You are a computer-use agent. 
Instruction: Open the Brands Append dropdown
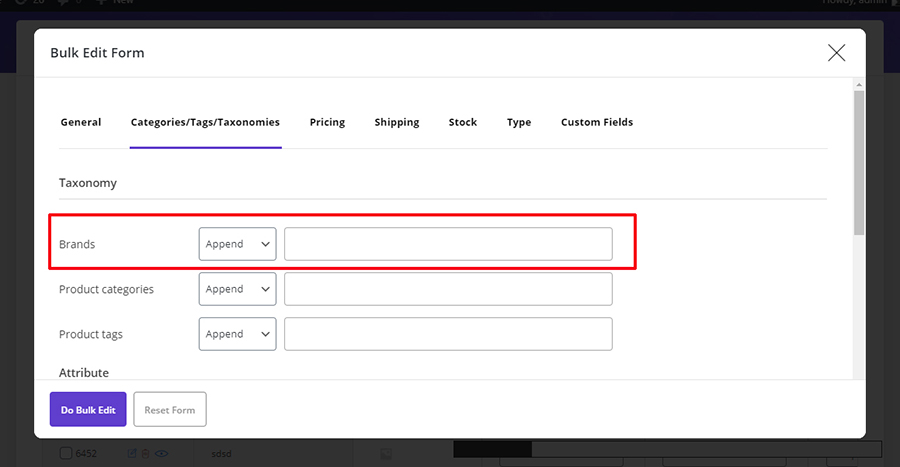pos(238,244)
